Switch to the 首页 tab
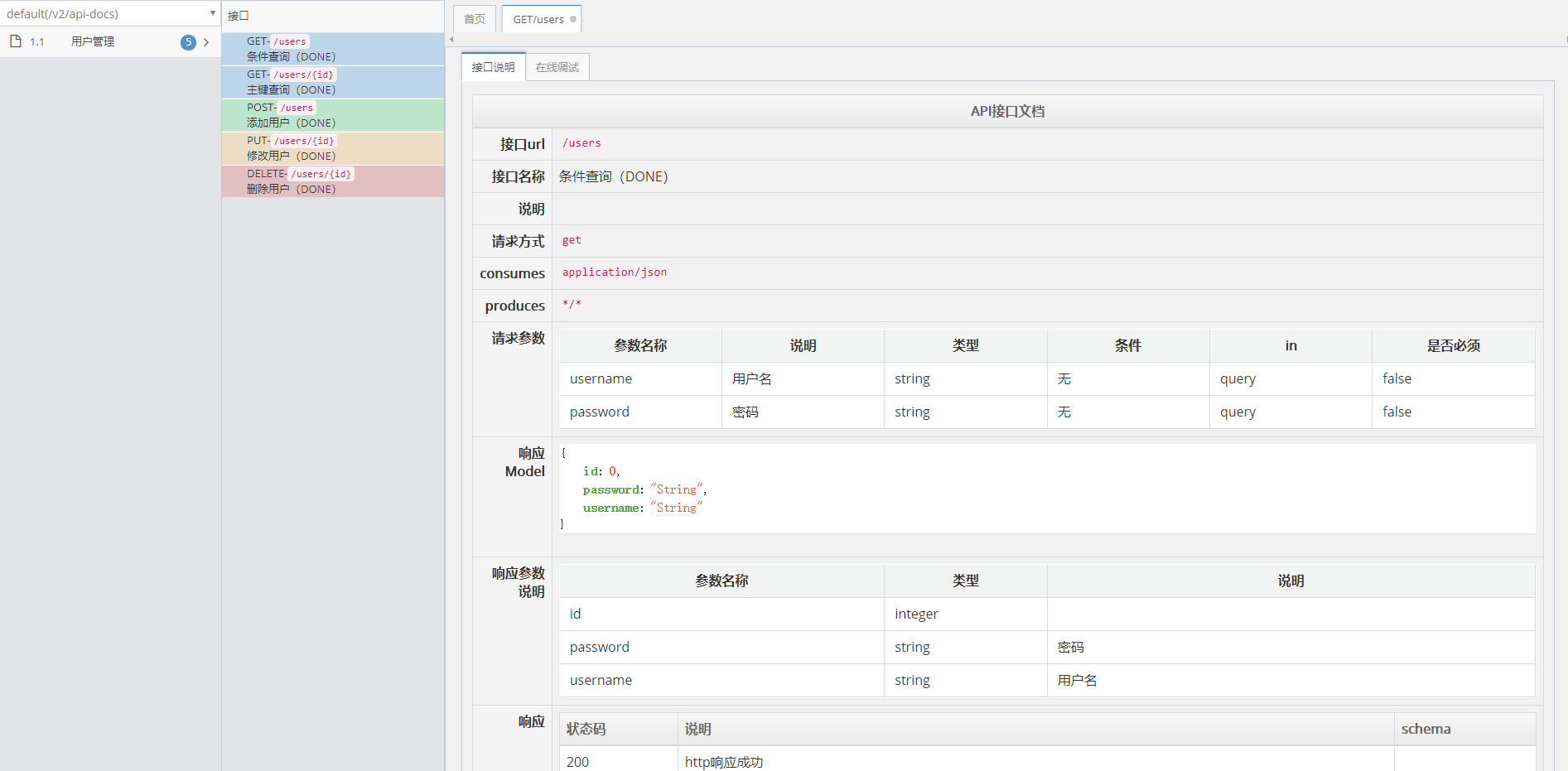The width and height of the screenshot is (1568, 771). (x=475, y=19)
